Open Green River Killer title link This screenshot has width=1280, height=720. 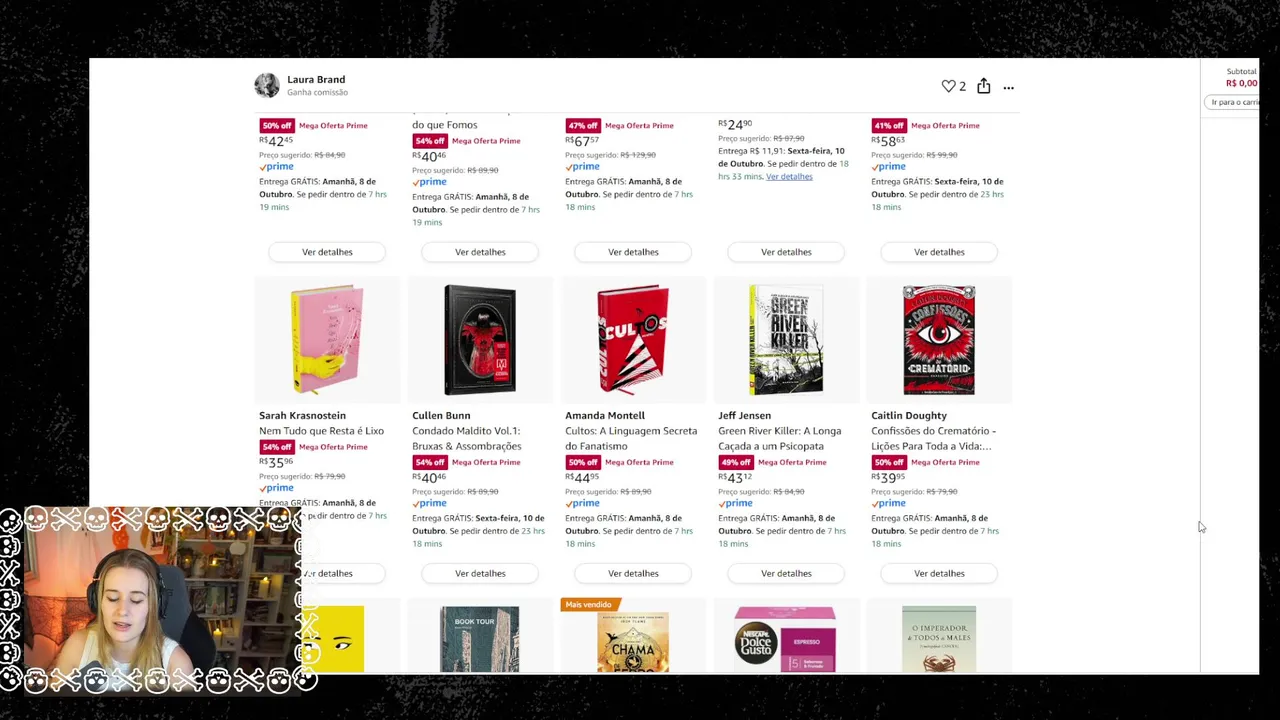click(779, 438)
